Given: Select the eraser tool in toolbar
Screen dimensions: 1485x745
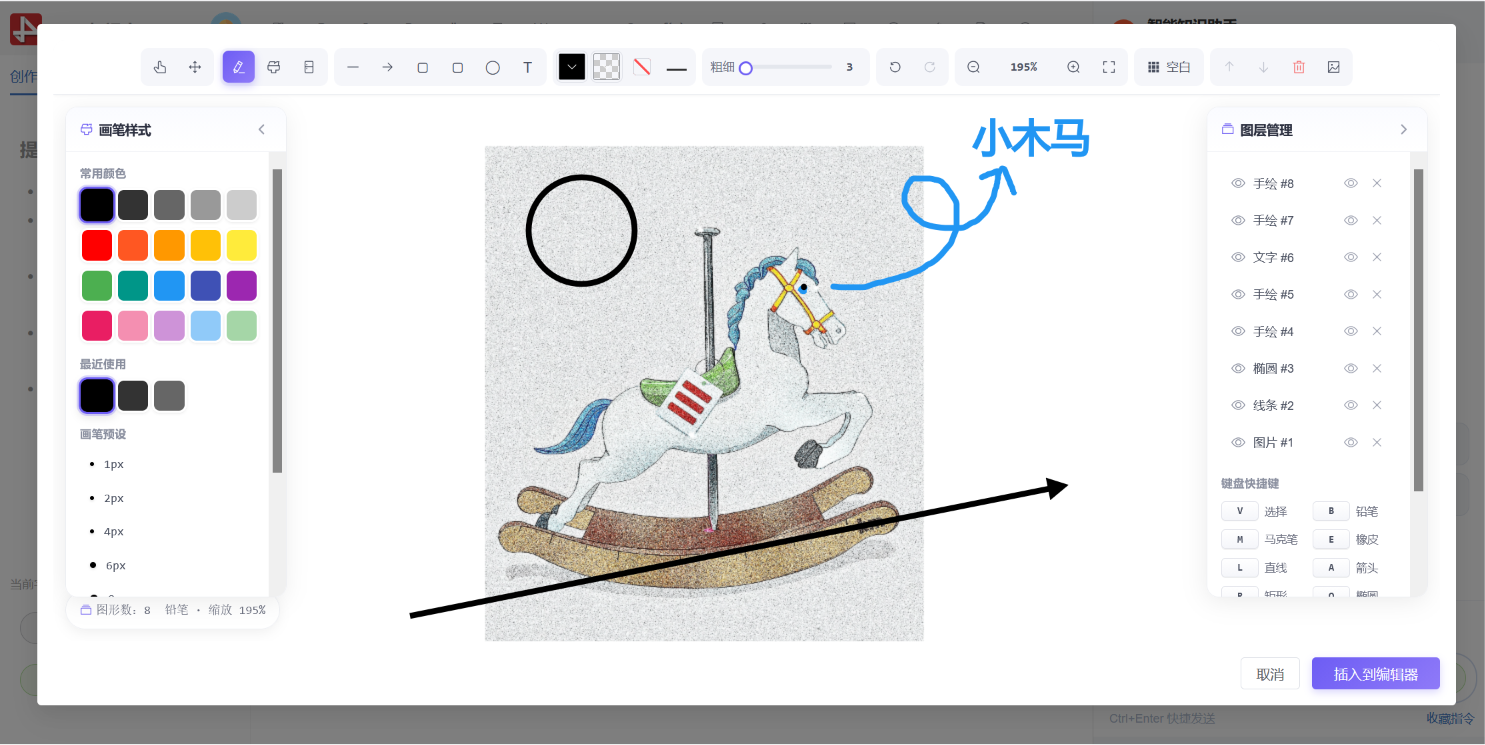Looking at the screenshot, I should [308, 67].
